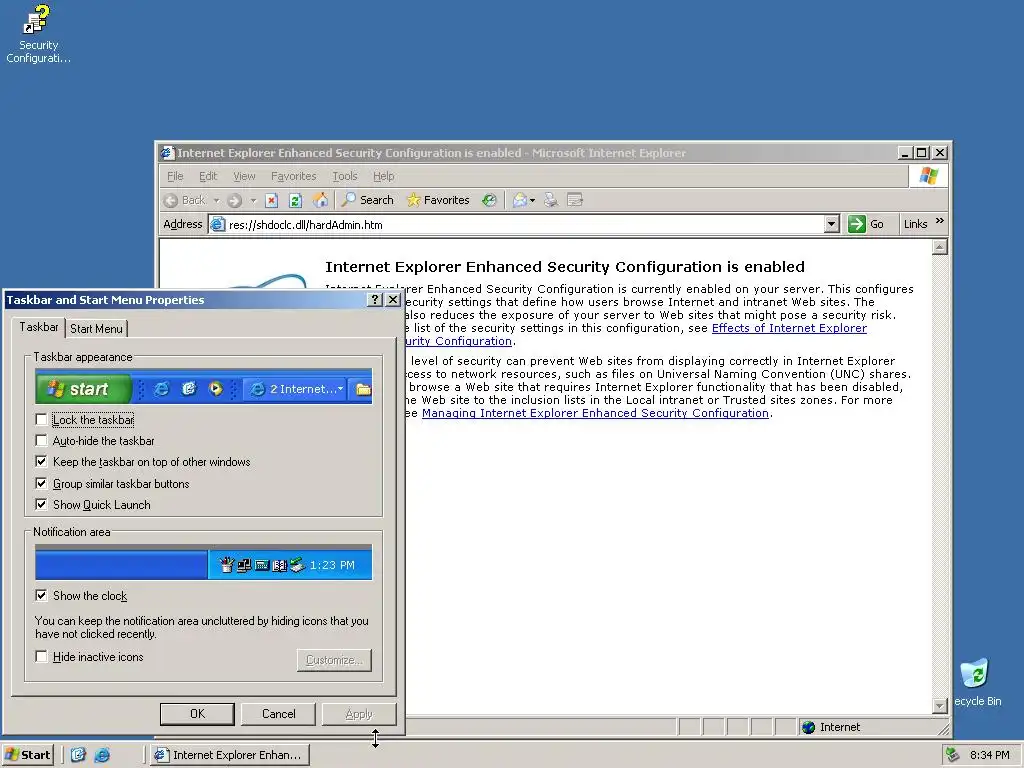Click the IE scrollbar down arrow
Viewport: 1024px width, 768px height.
pyautogui.click(x=940, y=705)
